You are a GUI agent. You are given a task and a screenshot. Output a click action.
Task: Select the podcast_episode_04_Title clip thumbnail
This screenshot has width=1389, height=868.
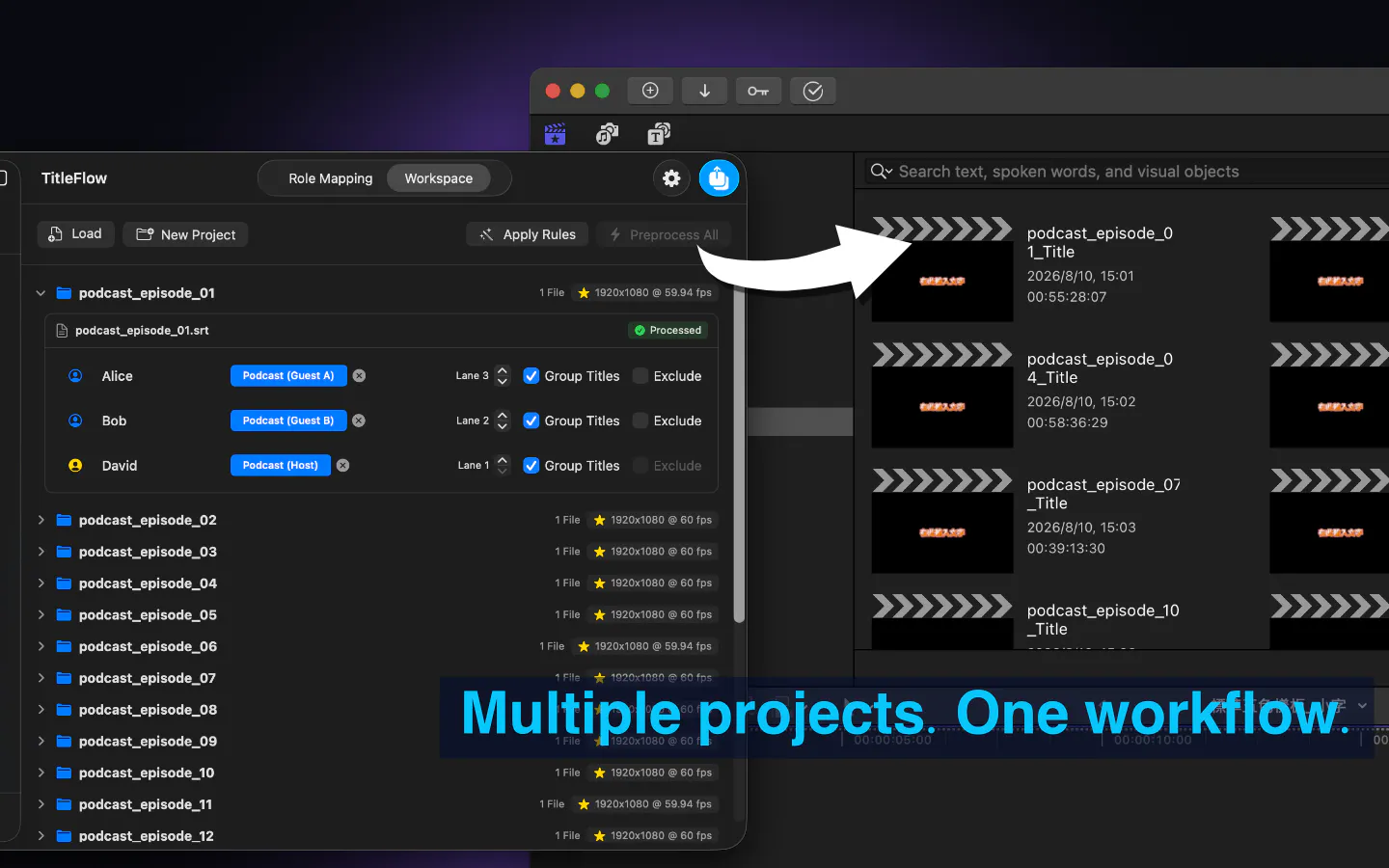click(x=942, y=394)
